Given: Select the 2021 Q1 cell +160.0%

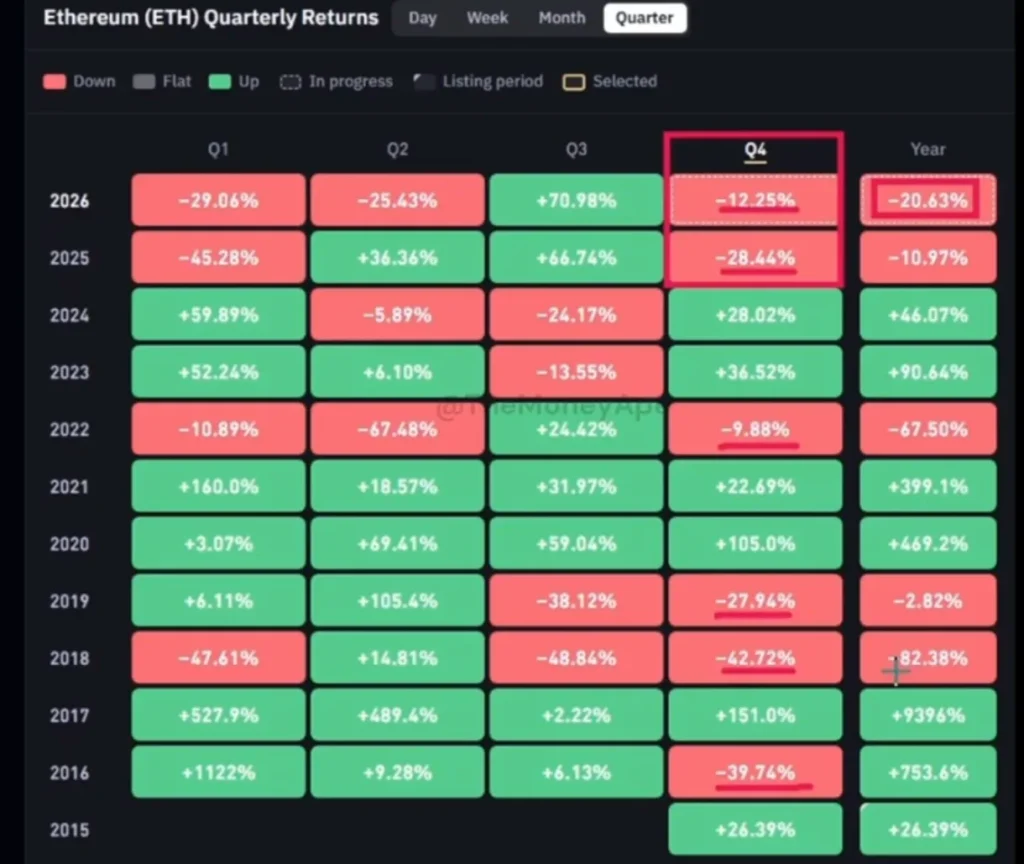Looking at the screenshot, I should point(218,487).
